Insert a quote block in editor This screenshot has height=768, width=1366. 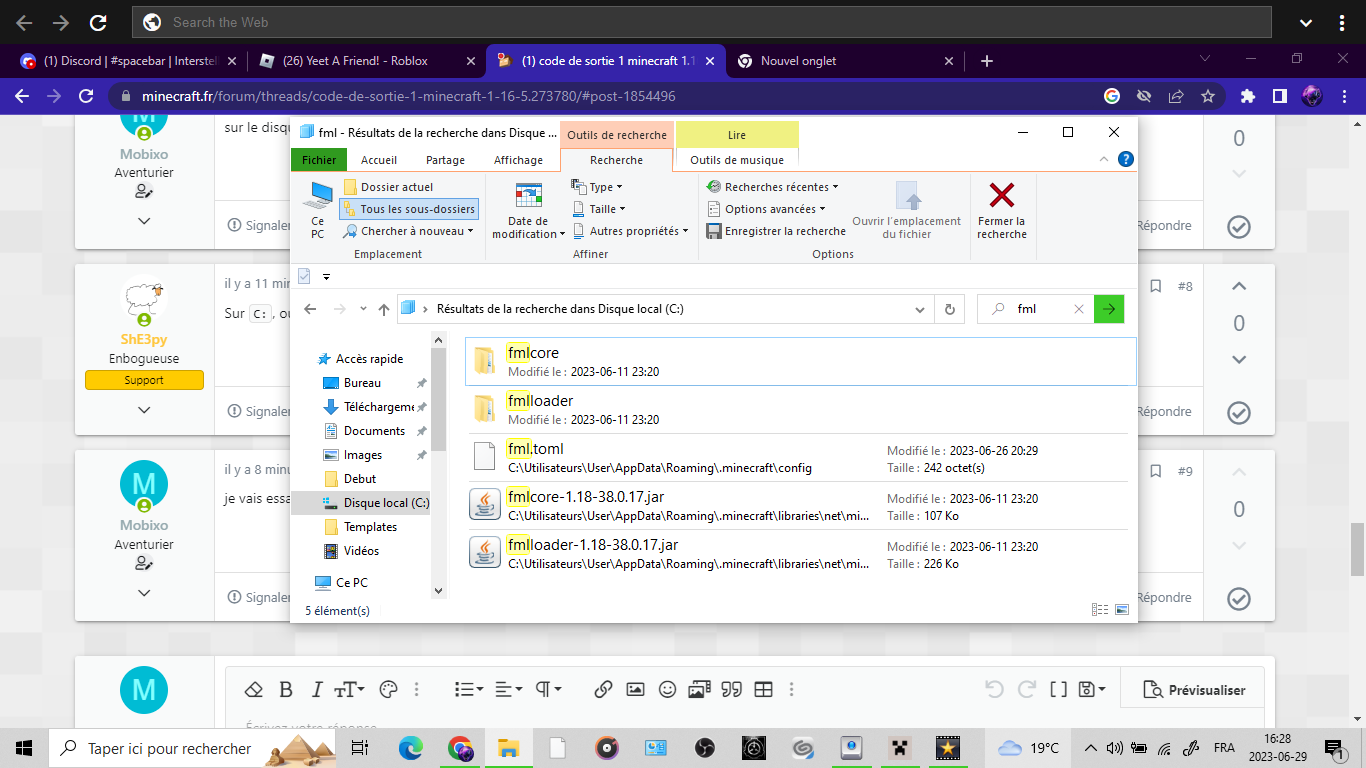click(x=731, y=689)
